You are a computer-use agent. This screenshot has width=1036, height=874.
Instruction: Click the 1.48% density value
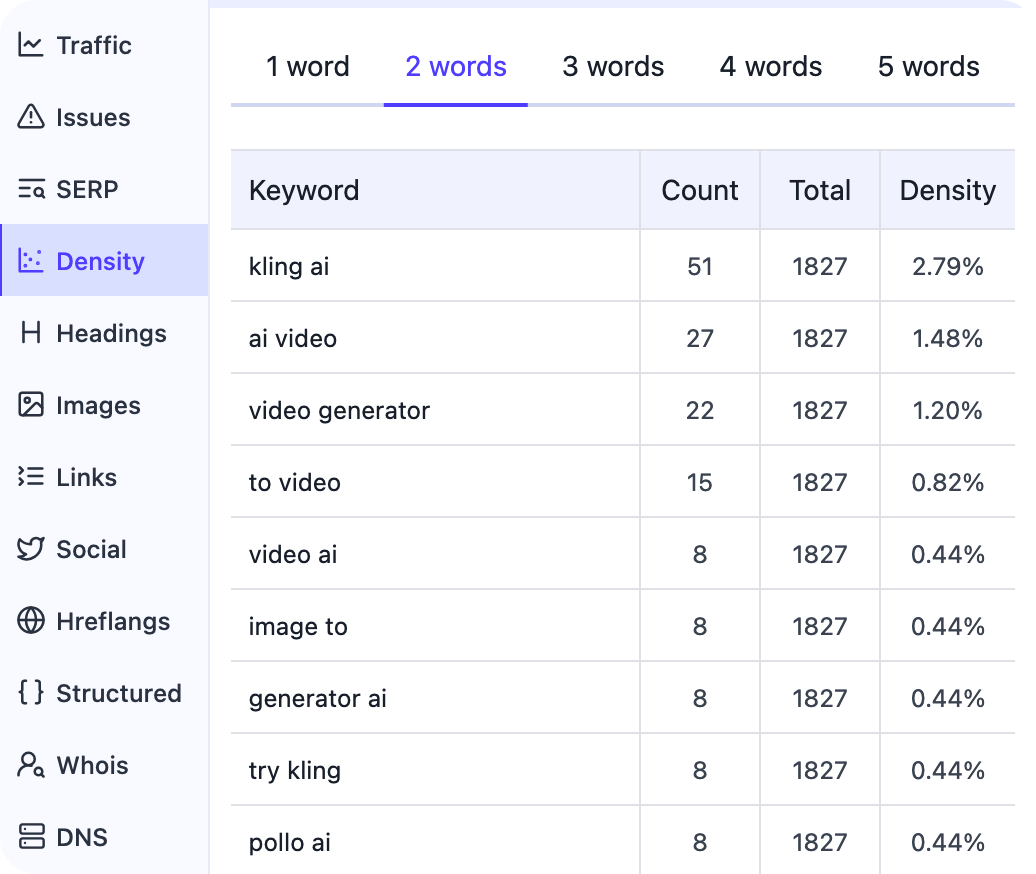[x=947, y=339]
